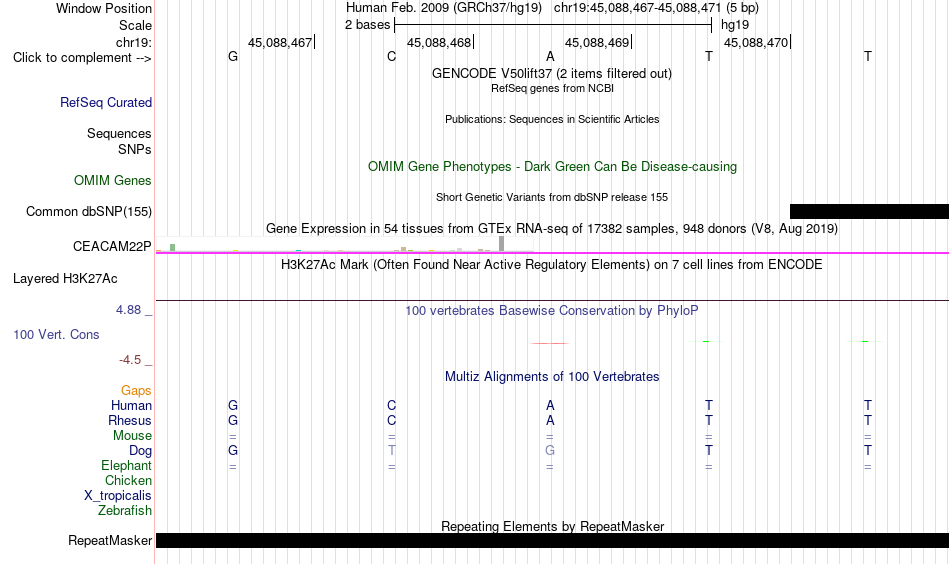The height and width of the screenshot is (564, 950).
Task: Open the CEACAM22P gene expression label
Action: (x=112, y=247)
